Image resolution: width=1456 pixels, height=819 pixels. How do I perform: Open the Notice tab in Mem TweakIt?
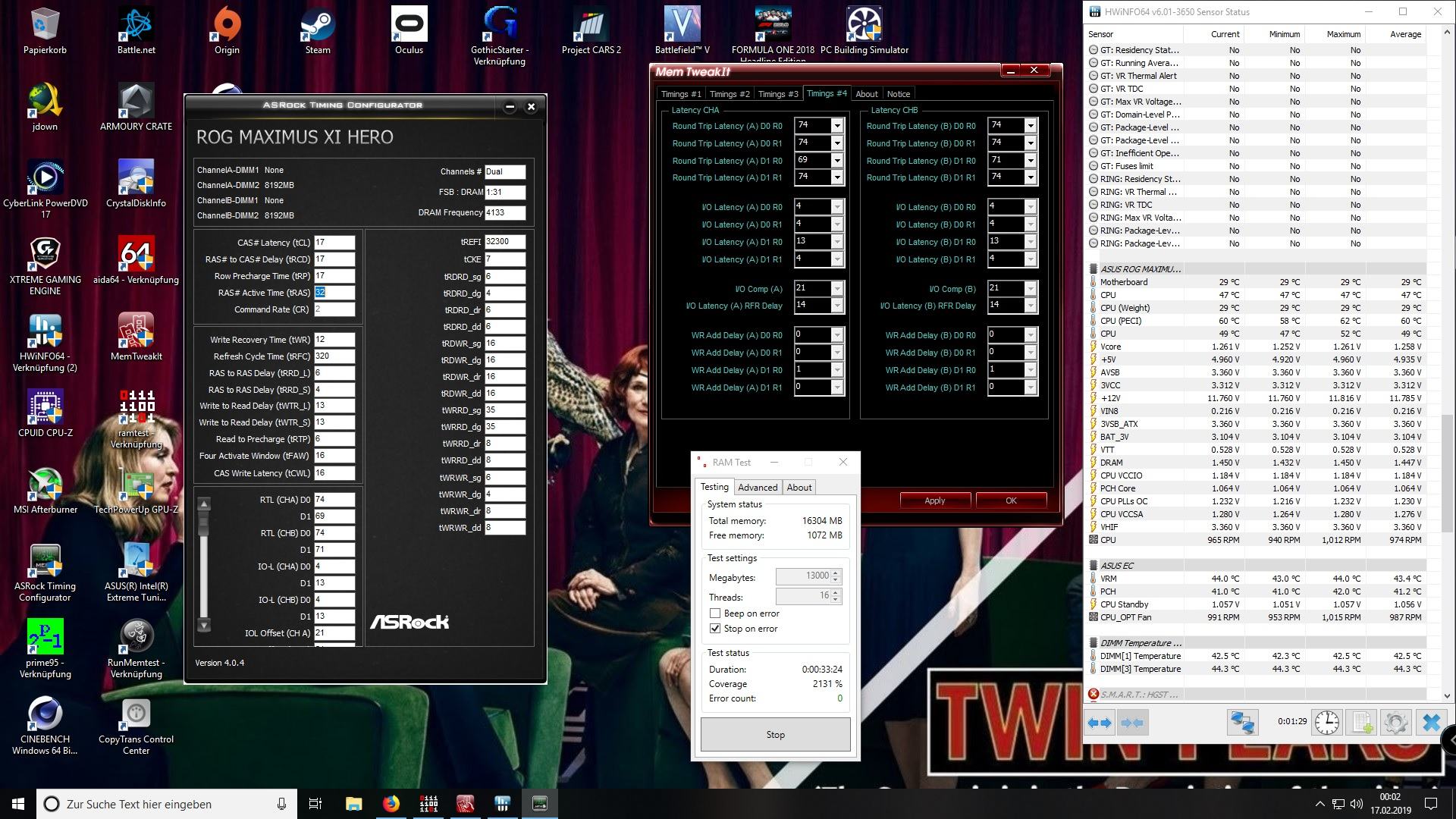click(899, 94)
